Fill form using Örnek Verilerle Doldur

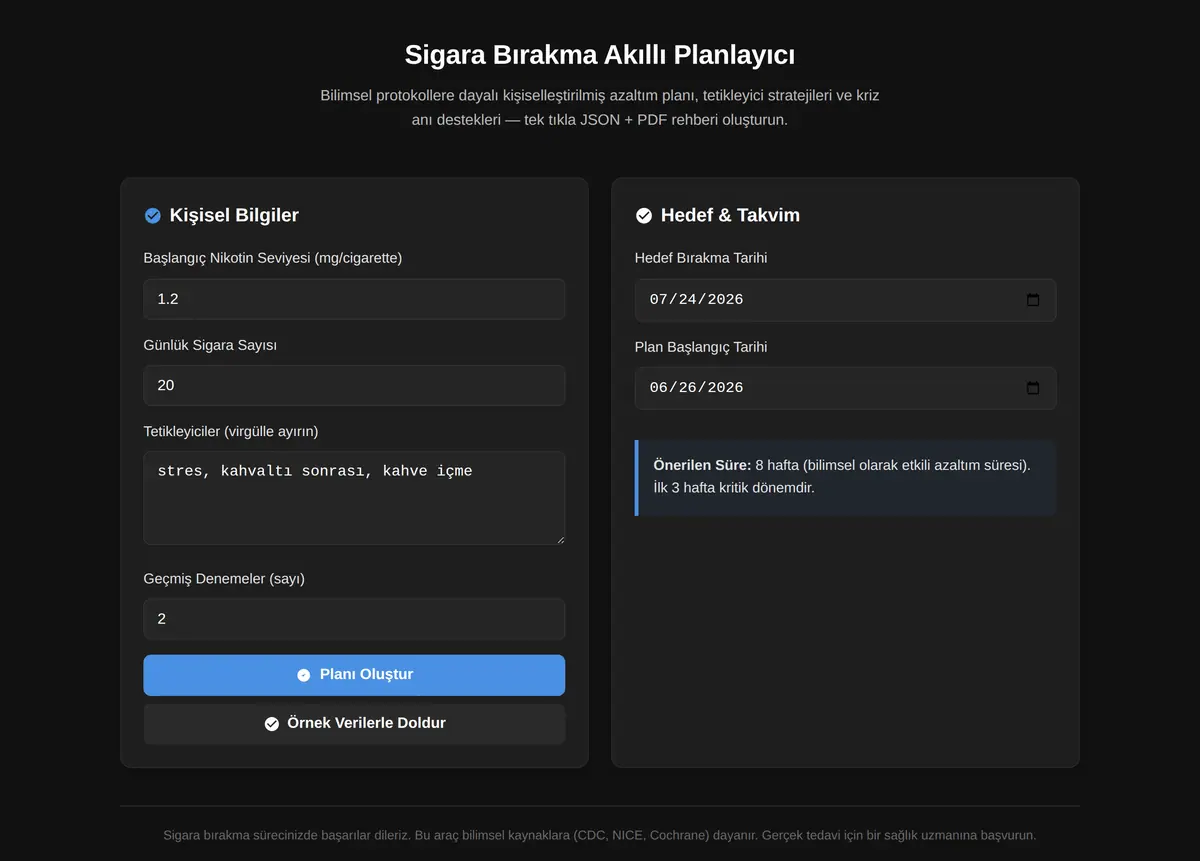point(354,724)
